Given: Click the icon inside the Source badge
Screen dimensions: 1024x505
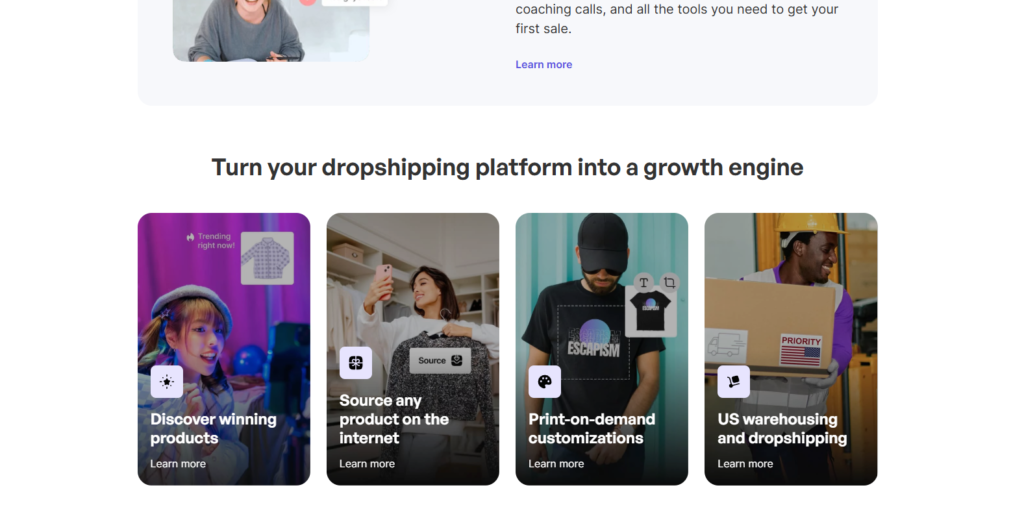Looking at the screenshot, I should tap(457, 360).
